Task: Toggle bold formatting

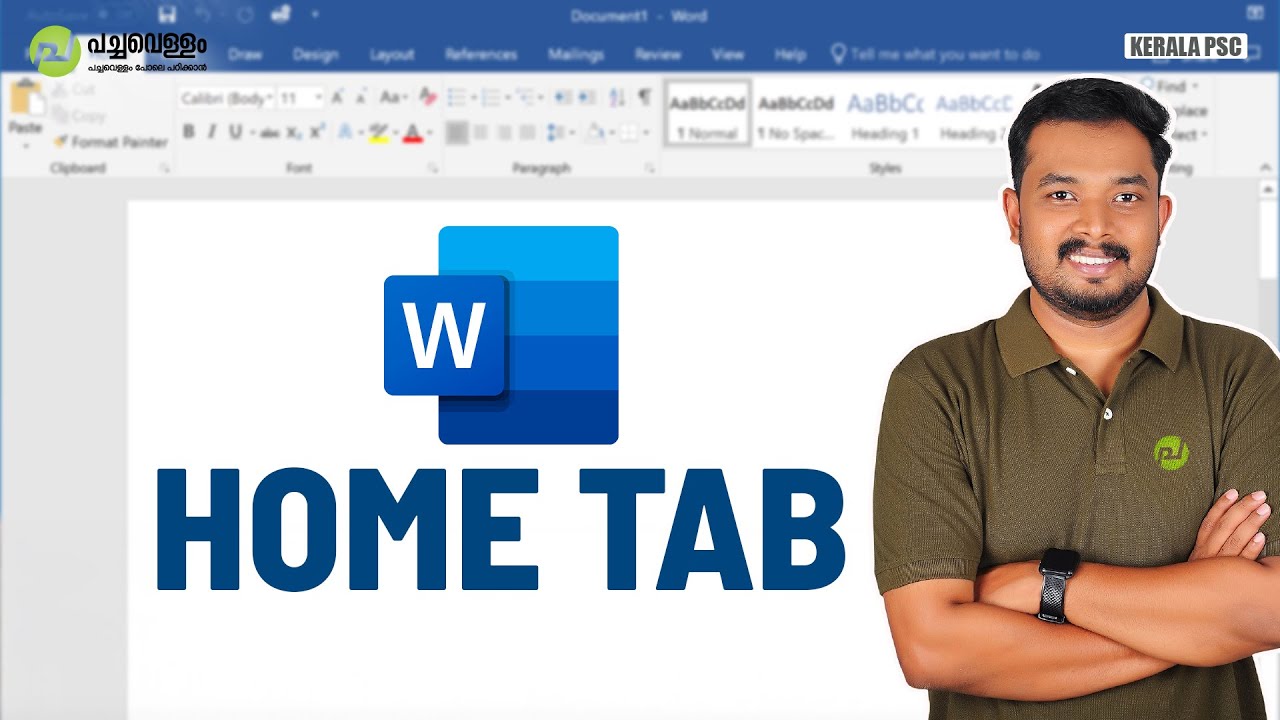Action: (188, 132)
